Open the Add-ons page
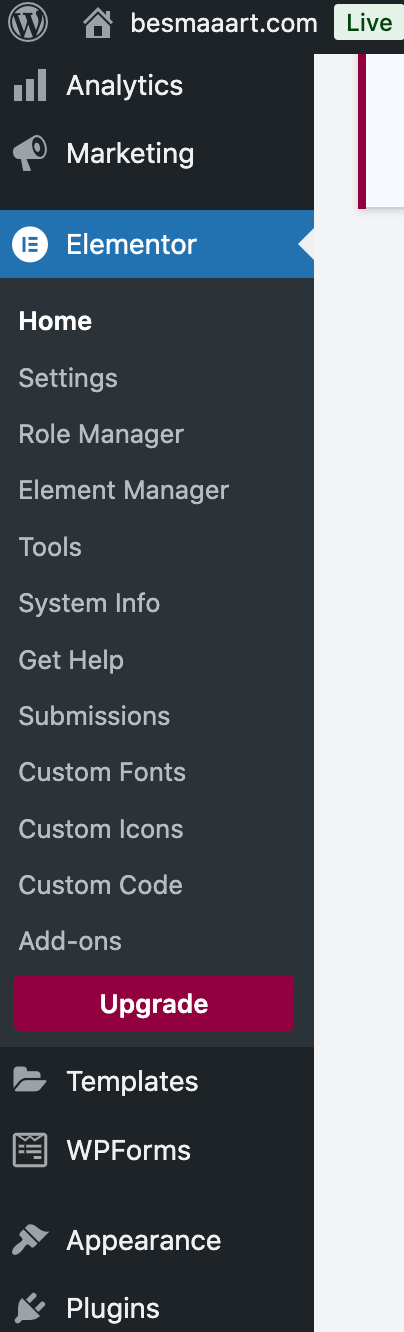The height and width of the screenshot is (1332, 404). pyautogui.click(x=70, y=941)
